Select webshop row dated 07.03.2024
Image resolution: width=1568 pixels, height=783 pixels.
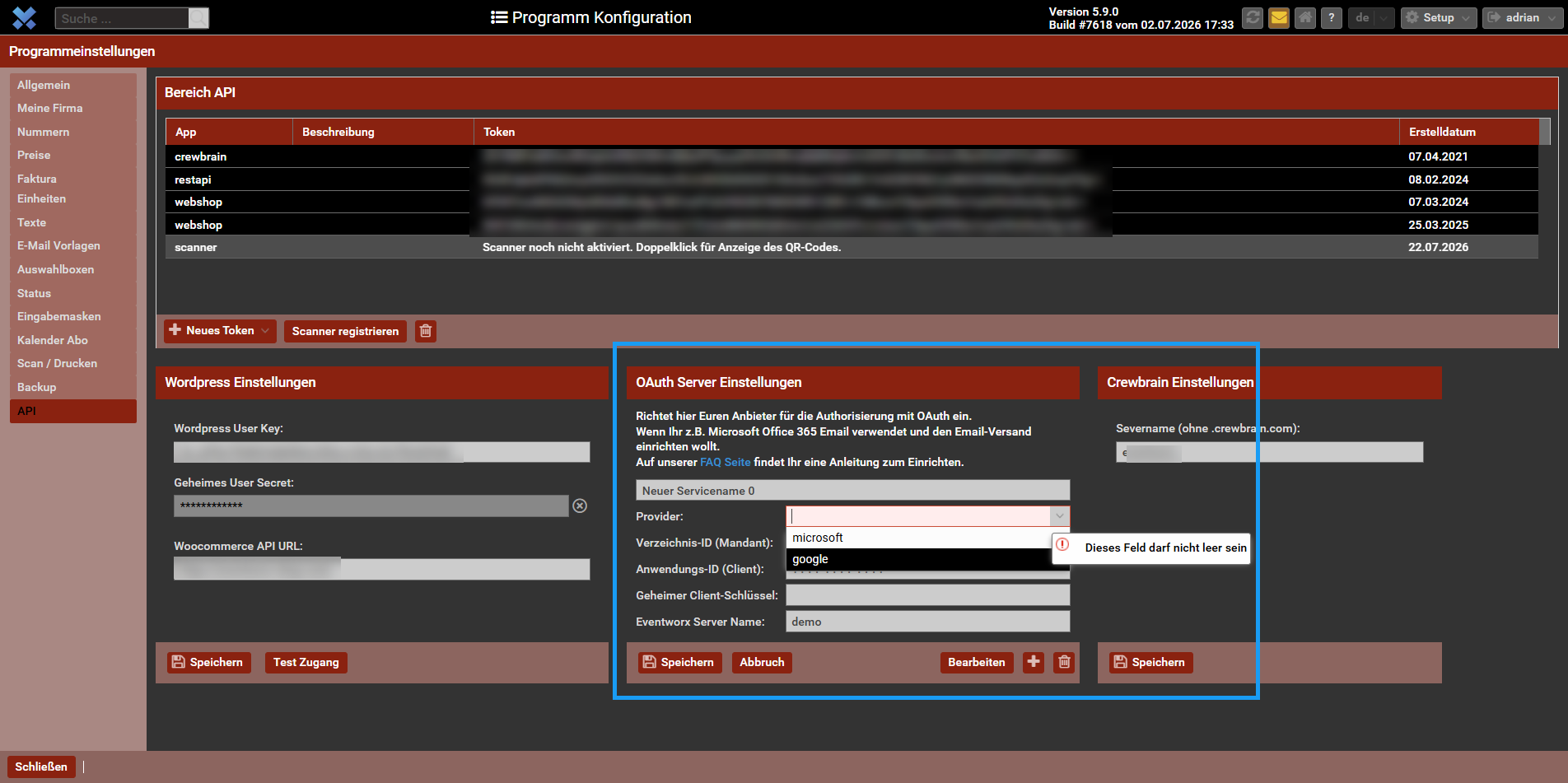[852, 202]
